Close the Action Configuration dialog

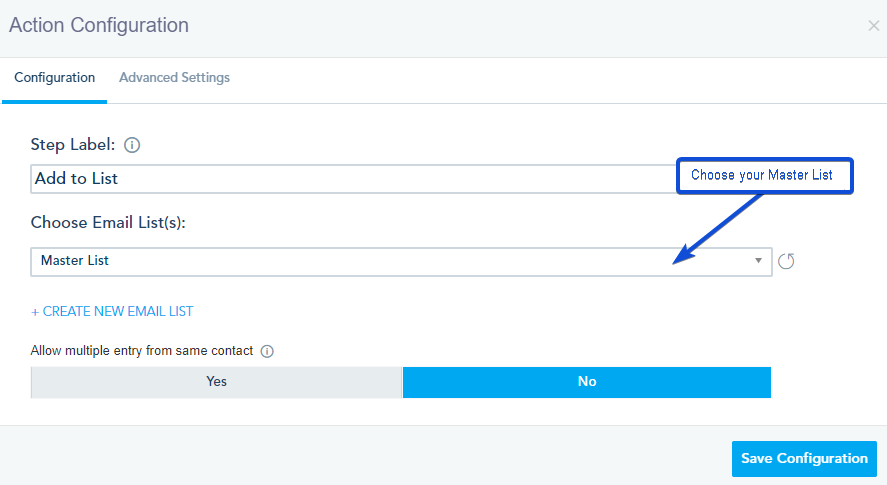(873, 26)
